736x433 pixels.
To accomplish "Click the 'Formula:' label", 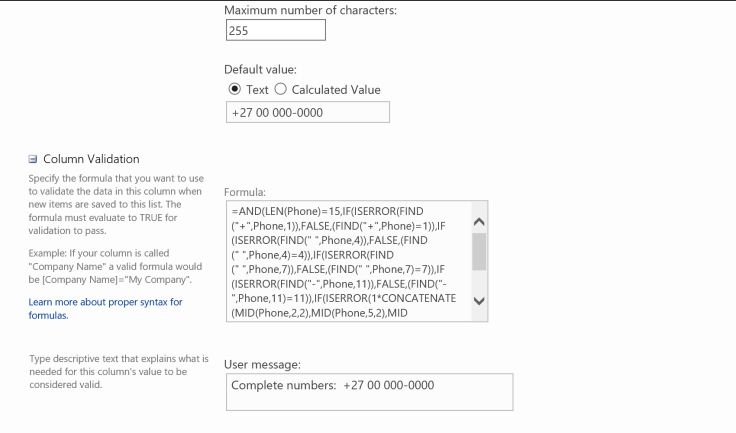I will (x=246, y=191).
